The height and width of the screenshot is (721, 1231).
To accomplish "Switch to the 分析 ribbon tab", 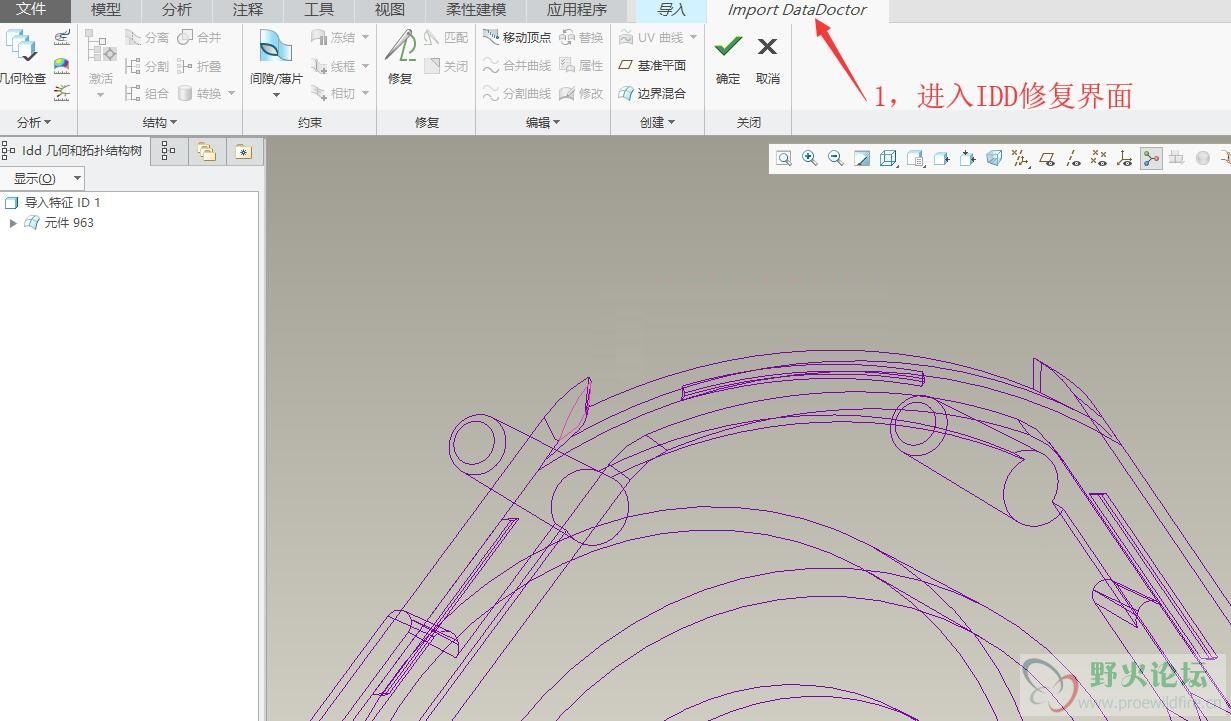I will tap(177, 10).
